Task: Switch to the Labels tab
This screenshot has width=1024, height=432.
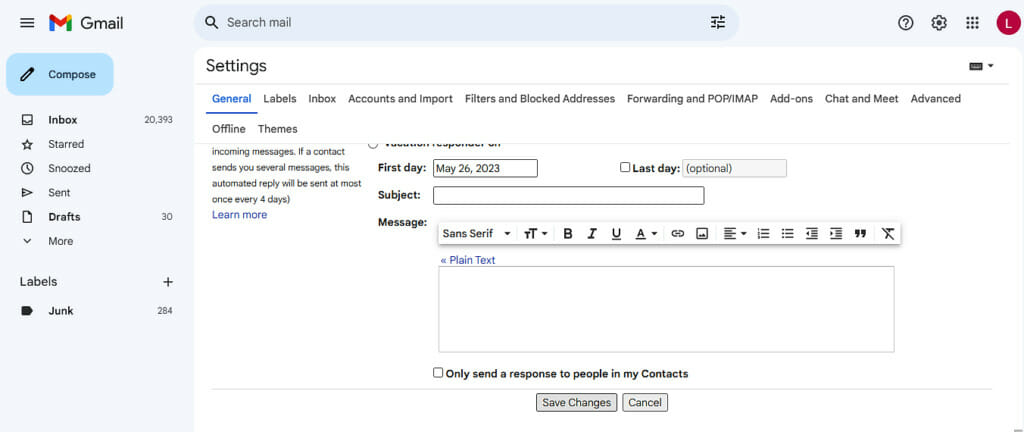Action: 280,99
